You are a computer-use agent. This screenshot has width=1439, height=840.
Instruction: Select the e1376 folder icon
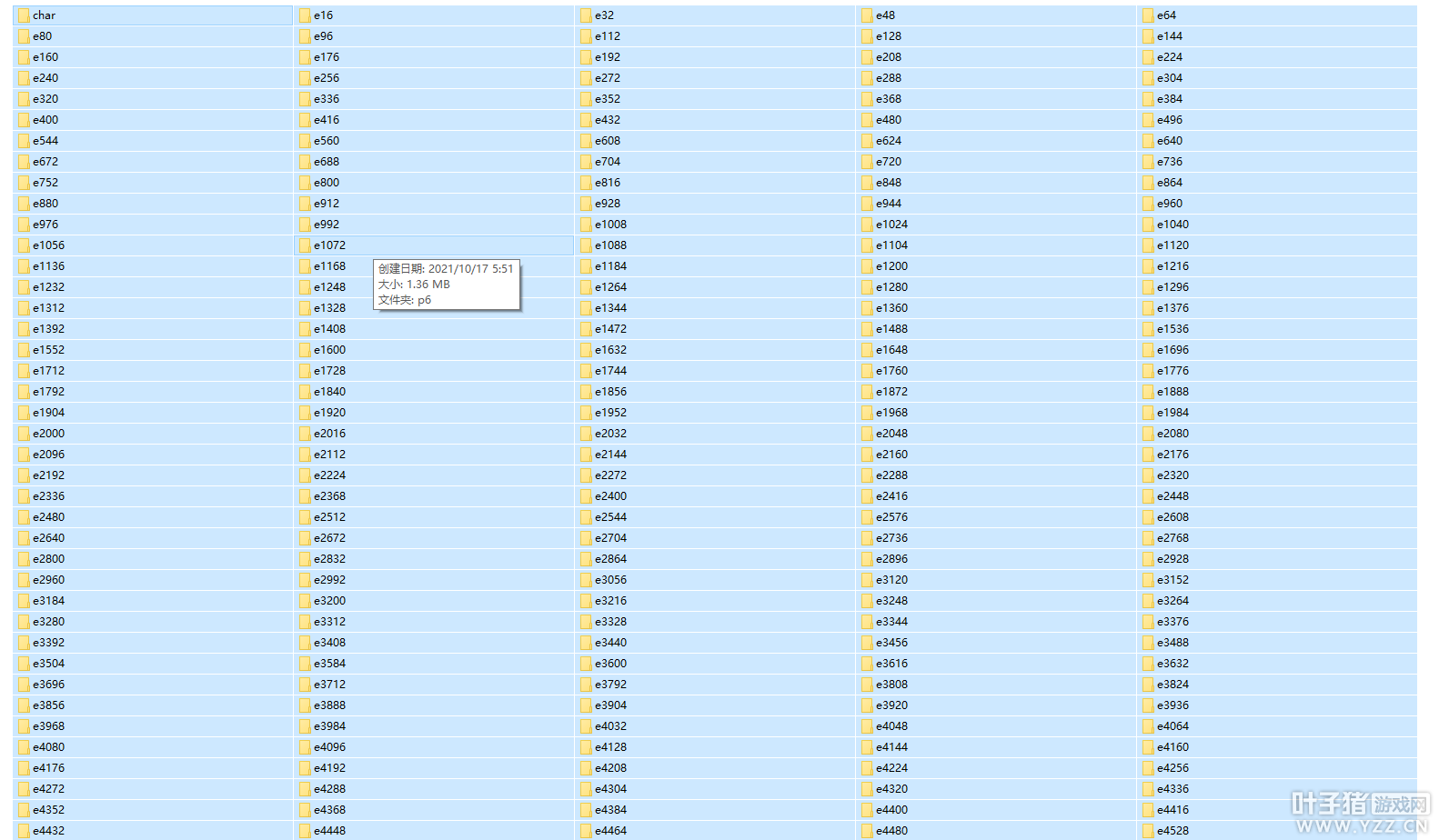click(1148, 308)
